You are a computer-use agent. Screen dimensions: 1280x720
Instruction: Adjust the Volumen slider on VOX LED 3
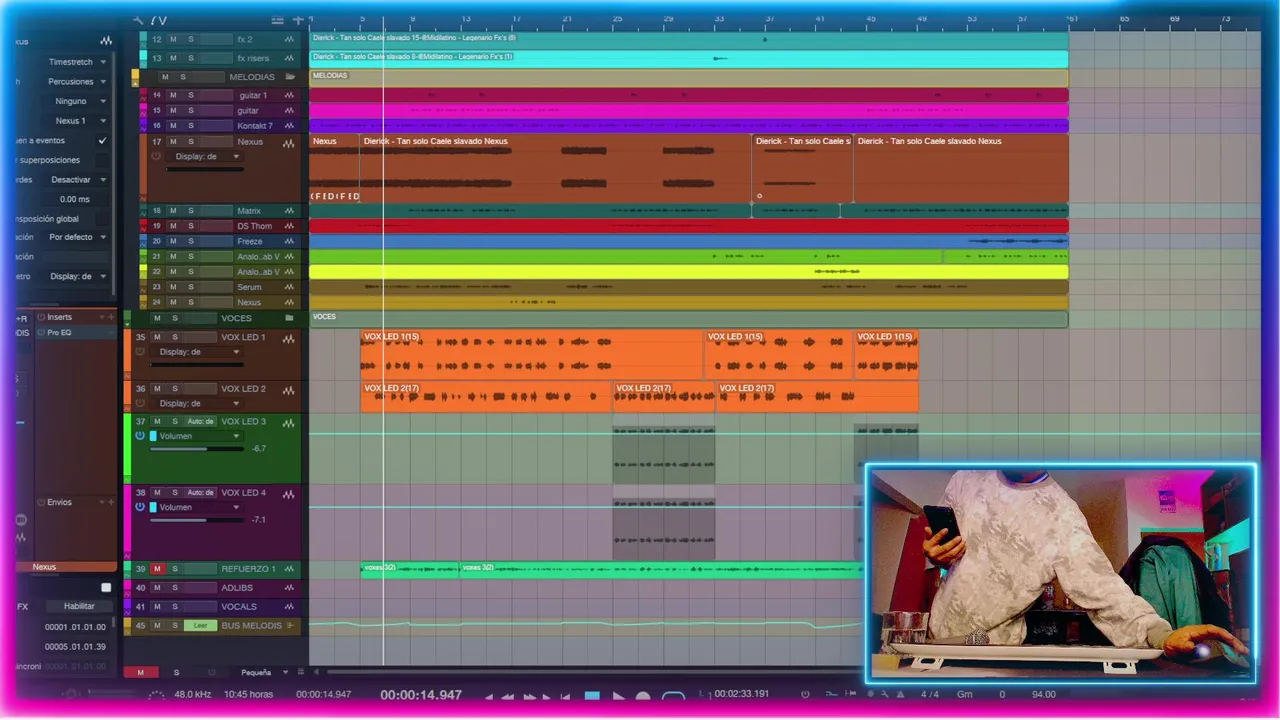pyautogui.click(x=196, y=449)
